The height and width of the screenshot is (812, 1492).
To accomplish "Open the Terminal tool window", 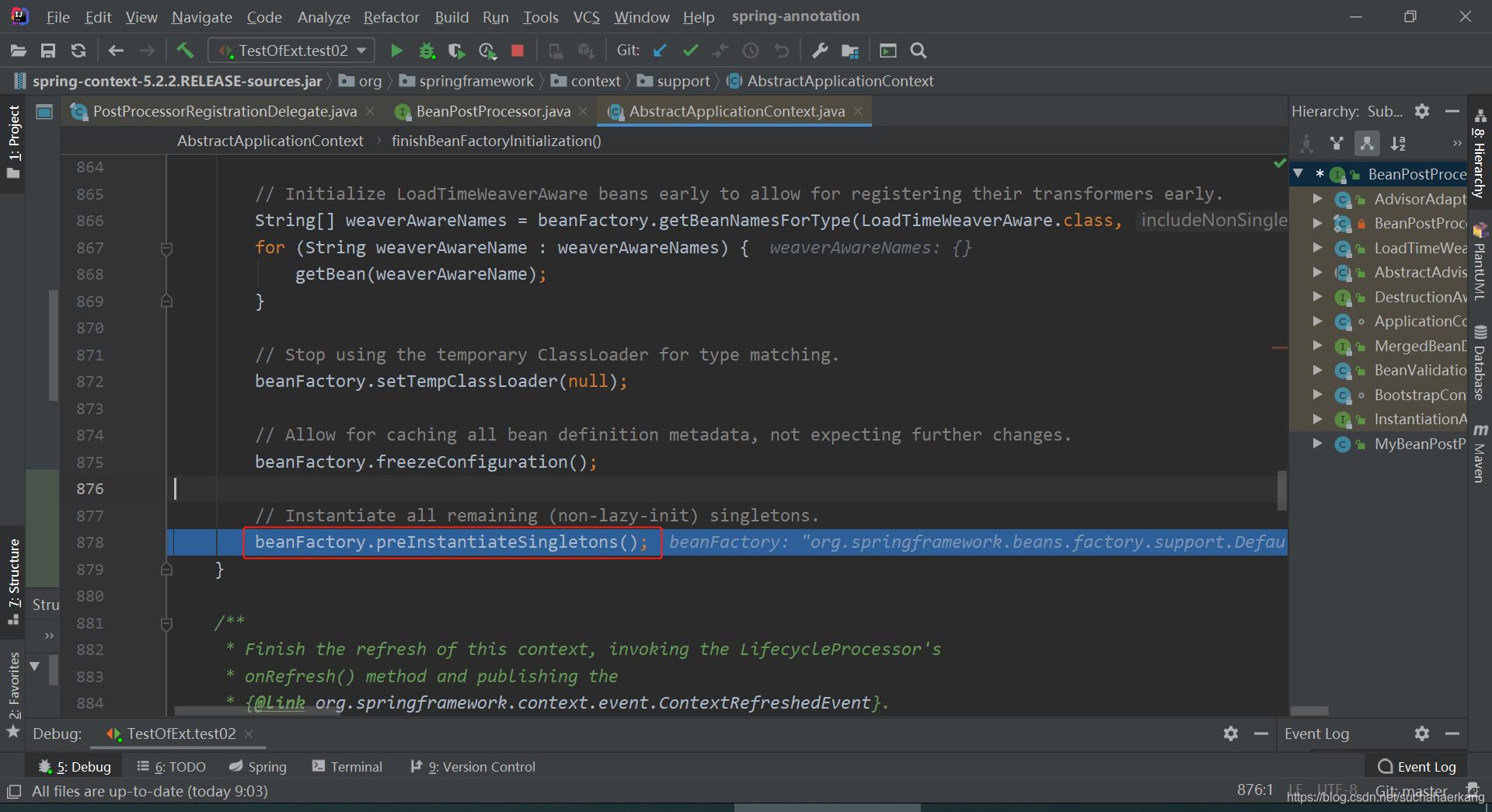I will tap(347, 767).
